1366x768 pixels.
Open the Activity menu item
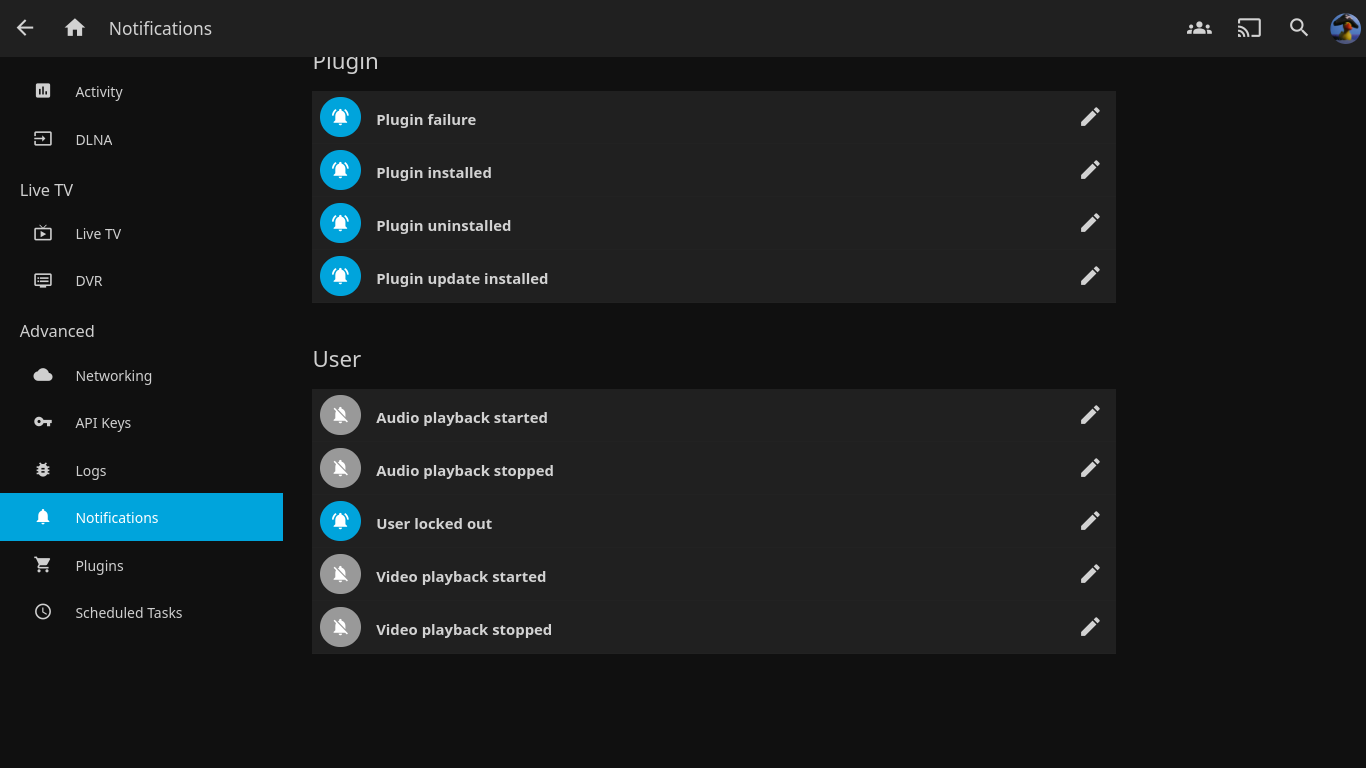(99, 92)
